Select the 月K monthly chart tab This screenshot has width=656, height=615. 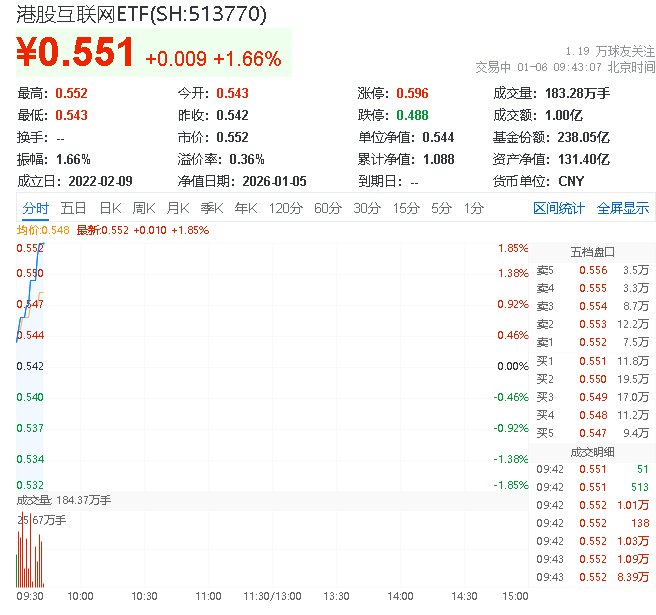pos(178,208)
